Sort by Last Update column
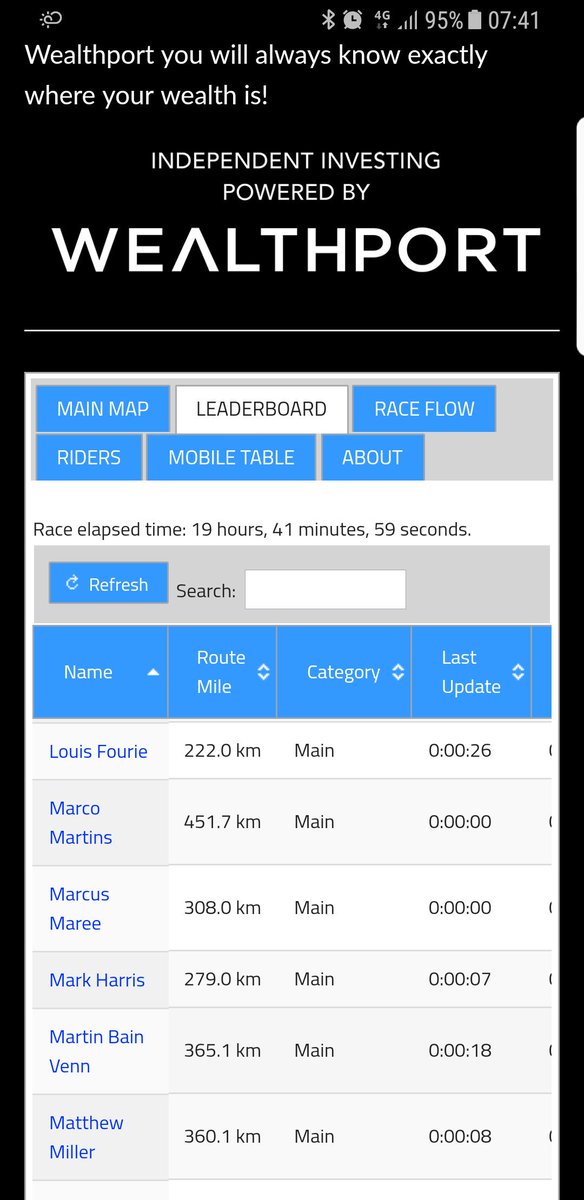Screen dimensions: 584x1200 point(471,672)
